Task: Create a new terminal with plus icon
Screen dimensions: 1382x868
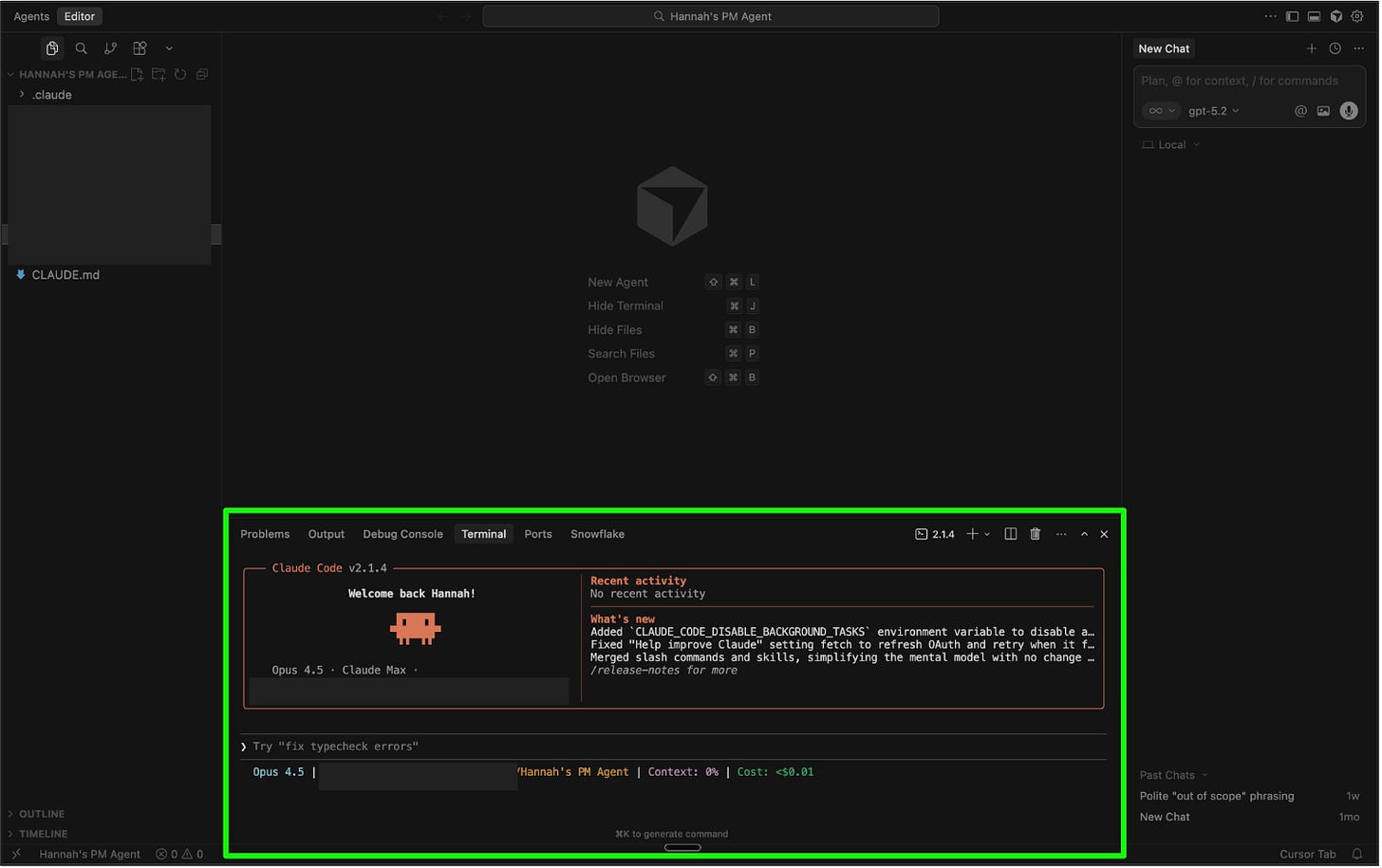Action: pos(972,534)
